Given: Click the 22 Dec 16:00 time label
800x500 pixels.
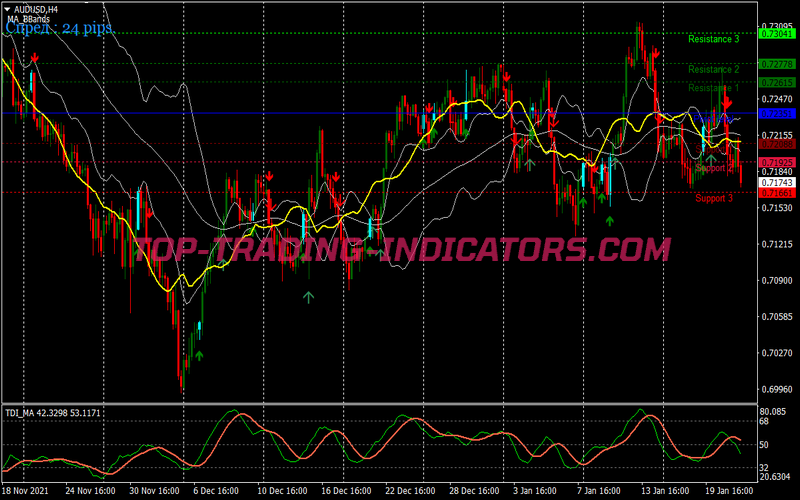Looking at the screenshot, I should click(411, 490).
